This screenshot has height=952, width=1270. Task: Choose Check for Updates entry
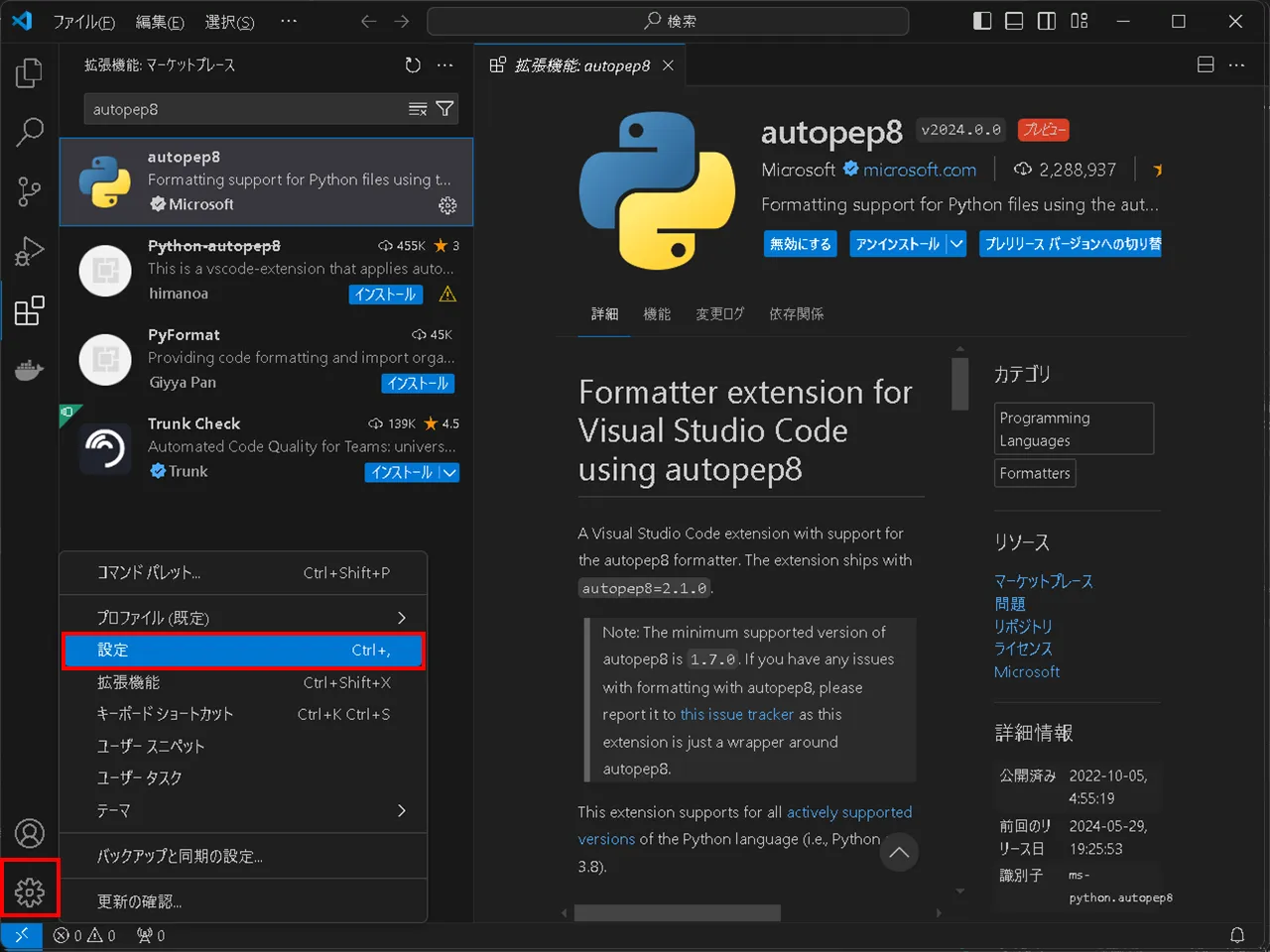click(243, 902)
